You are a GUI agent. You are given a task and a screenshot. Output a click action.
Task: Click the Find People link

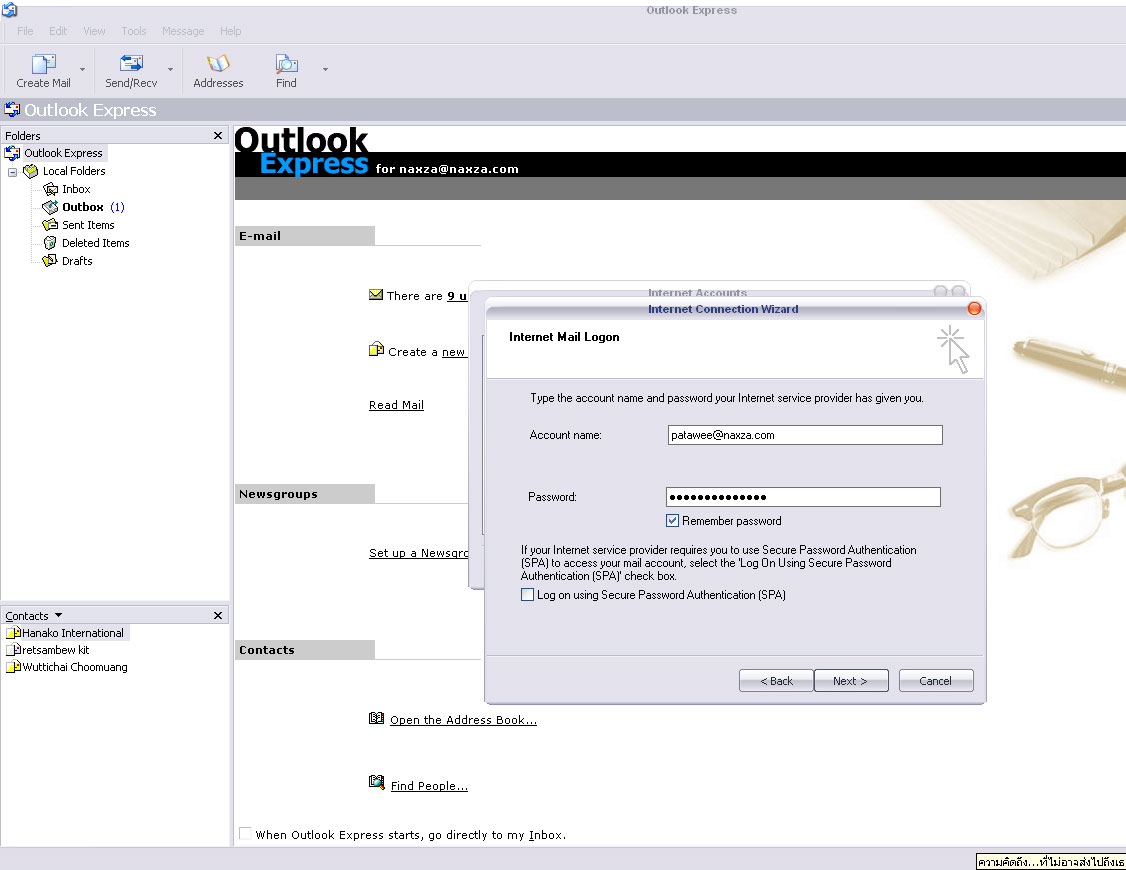(x=429, y=786)
